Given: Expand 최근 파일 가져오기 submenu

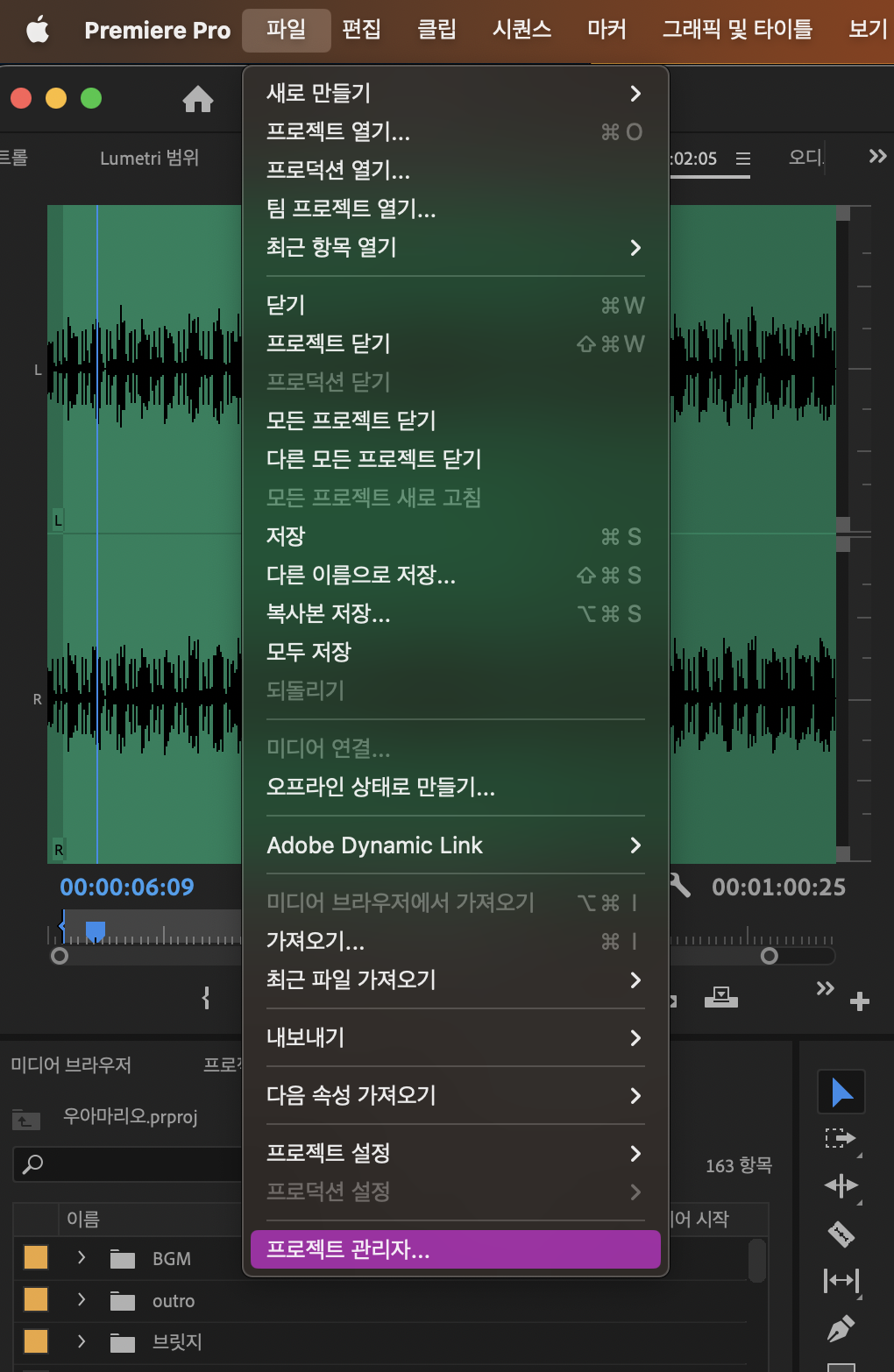Looking at the screenshot, I should [x=455, y=979].
